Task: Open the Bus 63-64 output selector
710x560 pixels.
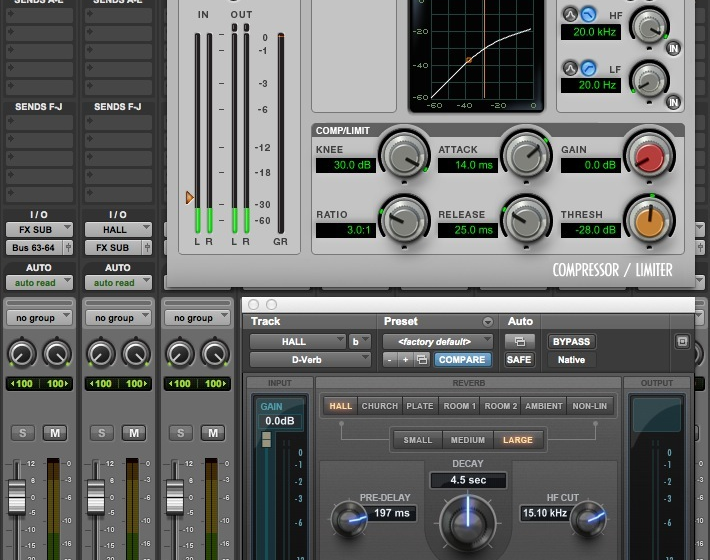Action: pyautogui.click(x=34, y=248)
